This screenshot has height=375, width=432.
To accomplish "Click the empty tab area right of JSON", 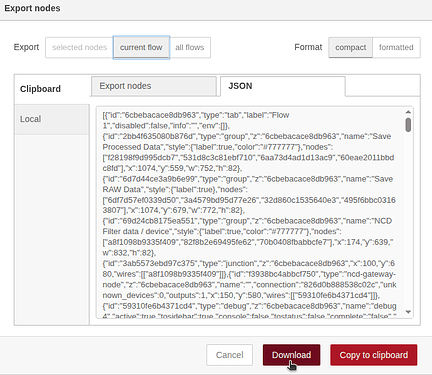I will [383, 86].
